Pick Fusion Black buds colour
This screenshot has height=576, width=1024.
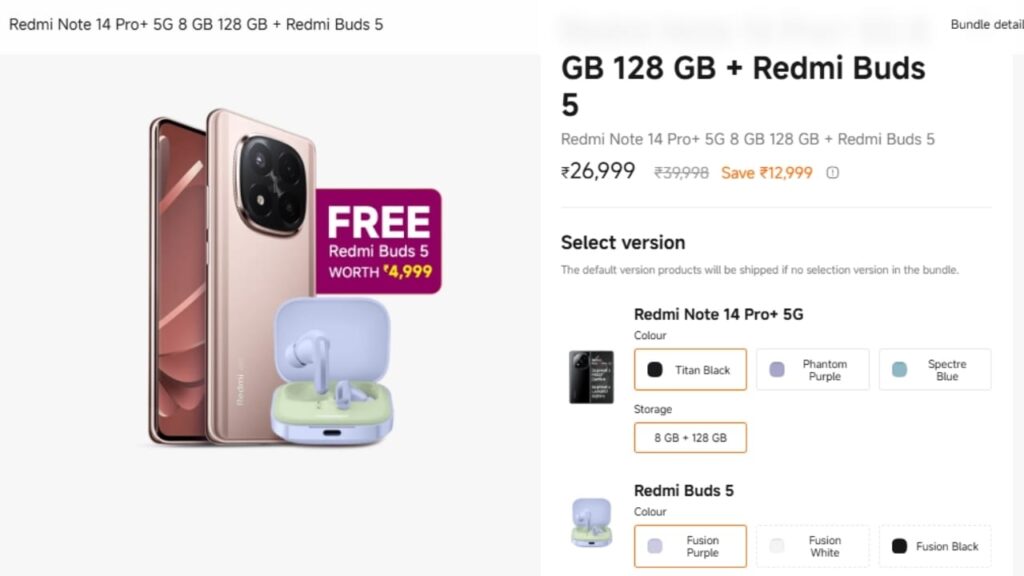[x=934, y=546]
